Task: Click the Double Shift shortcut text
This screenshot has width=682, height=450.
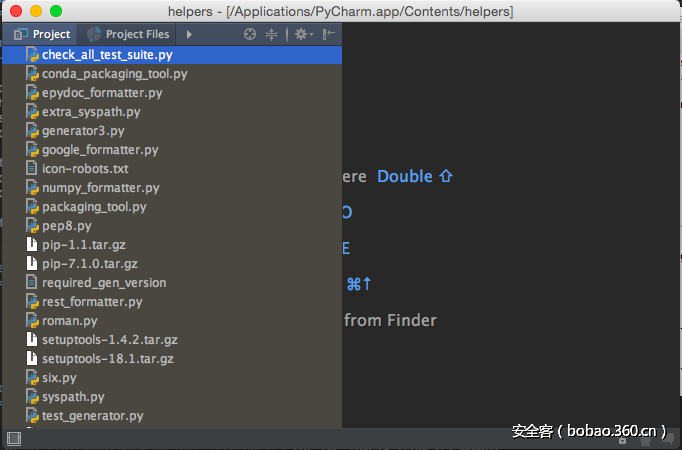Action: pos(415,177)
